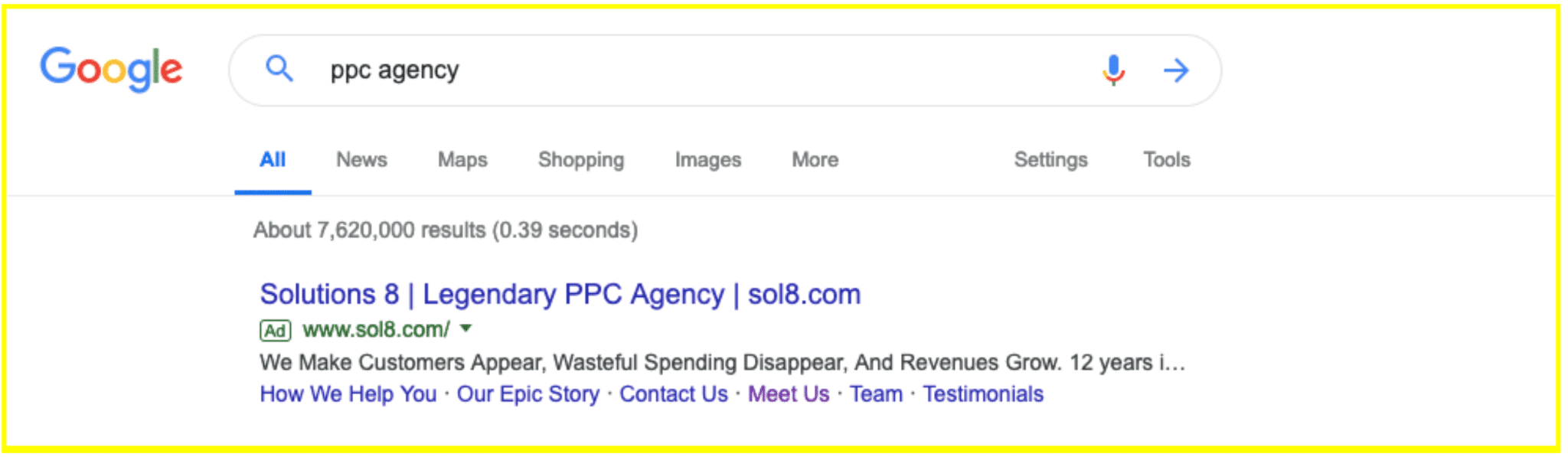The width and height of the screenshot is (1568, 457).
Task: Start voice search with microphone icon
Action: (x=1114, y=70)
